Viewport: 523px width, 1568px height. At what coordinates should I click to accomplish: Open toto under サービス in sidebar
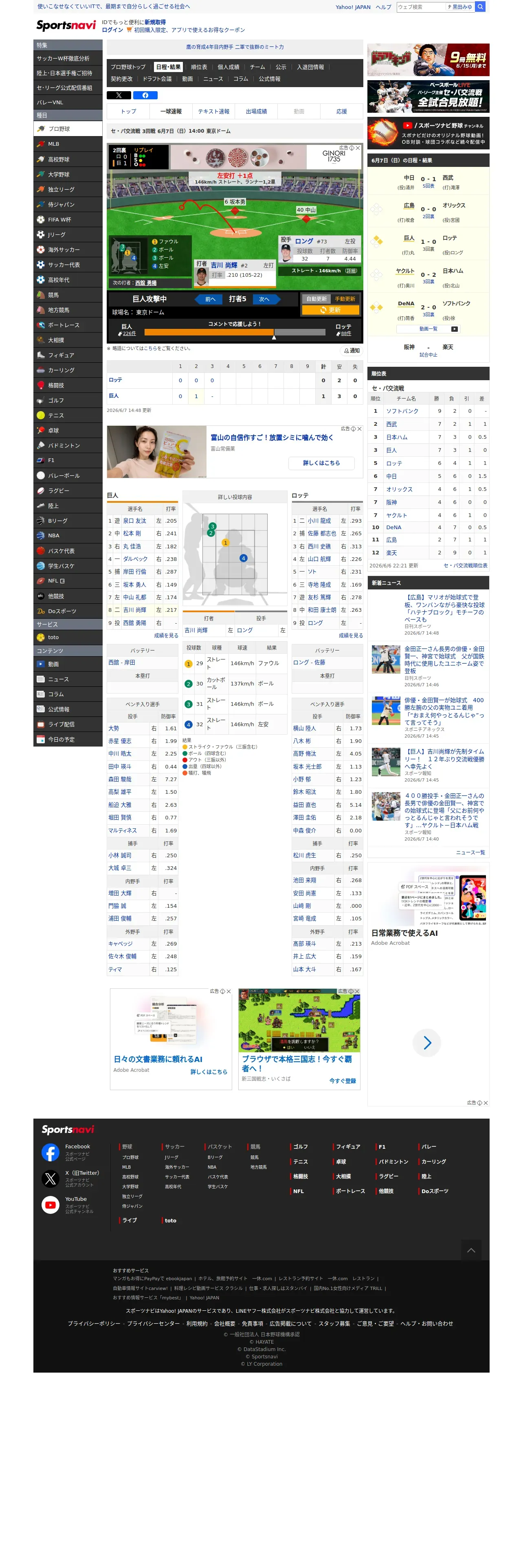[x=68, y=637]
